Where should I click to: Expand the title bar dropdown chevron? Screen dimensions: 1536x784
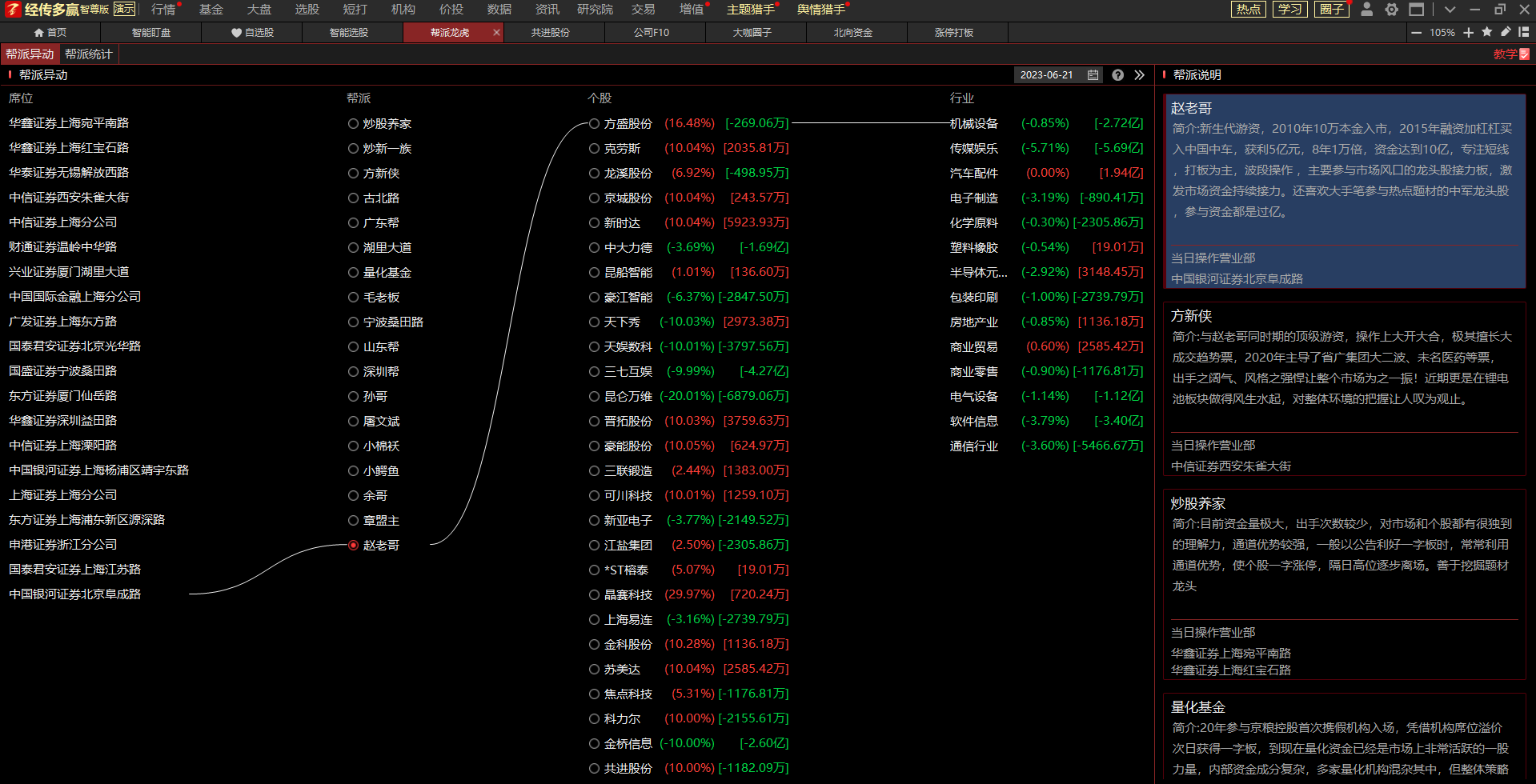(1450, 10)
